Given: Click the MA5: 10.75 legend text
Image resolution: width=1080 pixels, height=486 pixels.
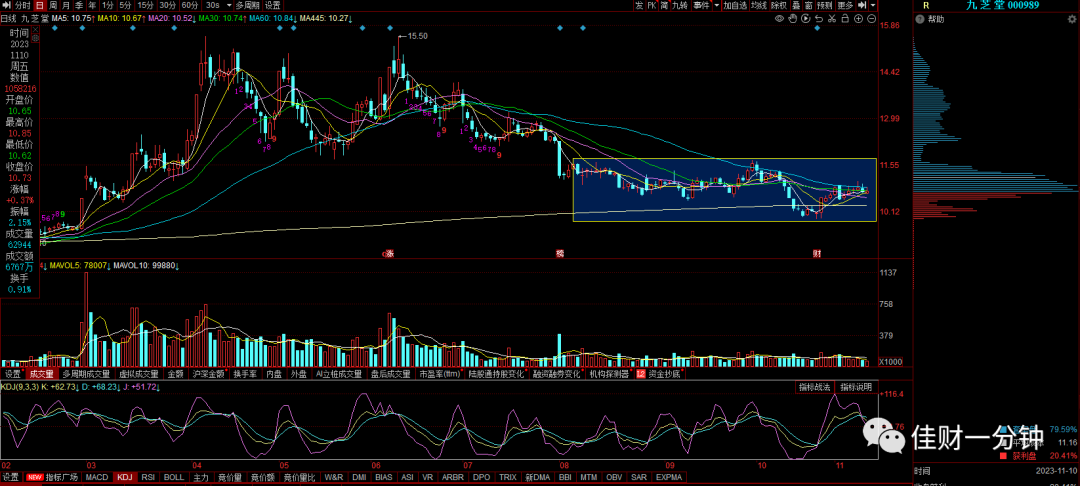Looking at the screenshot, I should pos(74,18).
